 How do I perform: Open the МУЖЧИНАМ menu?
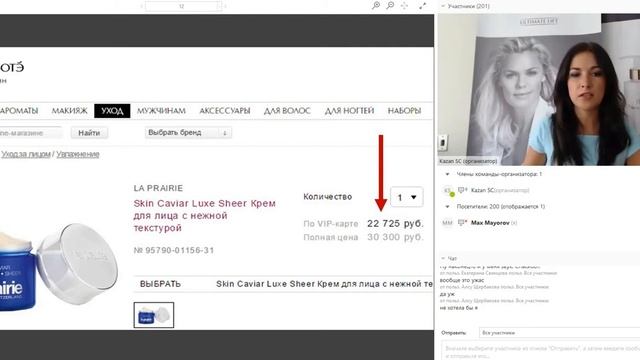coord(161,111)
